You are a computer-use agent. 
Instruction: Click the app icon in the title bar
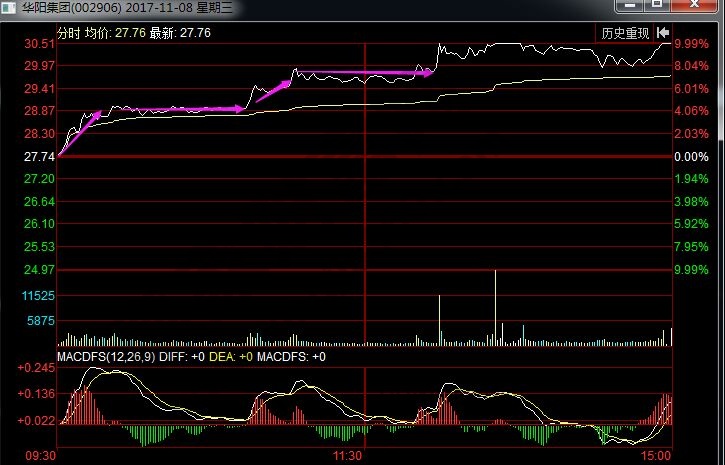point(7,9)
